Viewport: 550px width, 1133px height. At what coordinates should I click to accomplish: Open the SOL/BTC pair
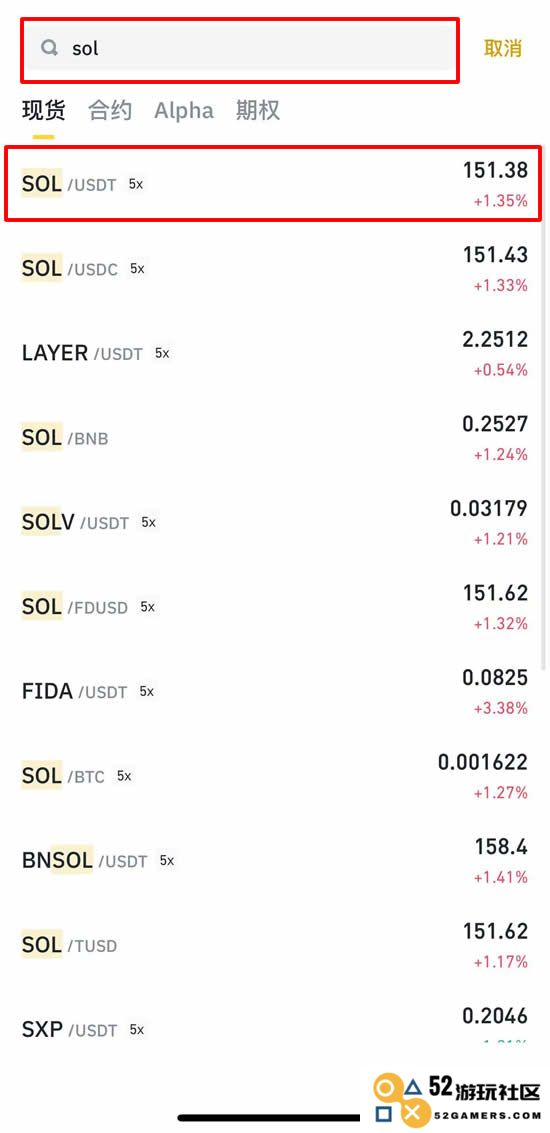tap(275, 776)
